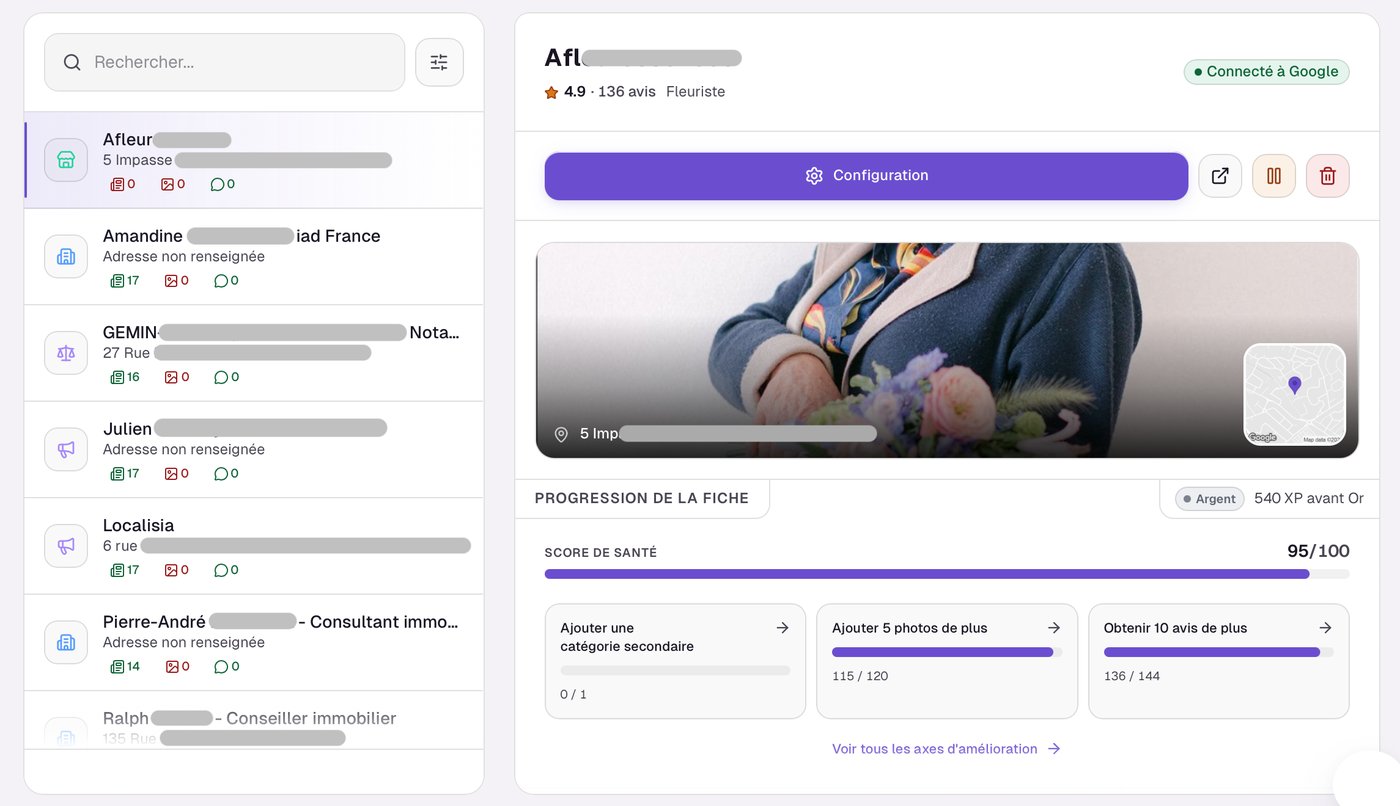The height and width of the screenshot is (806, 1400).
Task: Click the location pin on cover photo
Action: point(561,434)
